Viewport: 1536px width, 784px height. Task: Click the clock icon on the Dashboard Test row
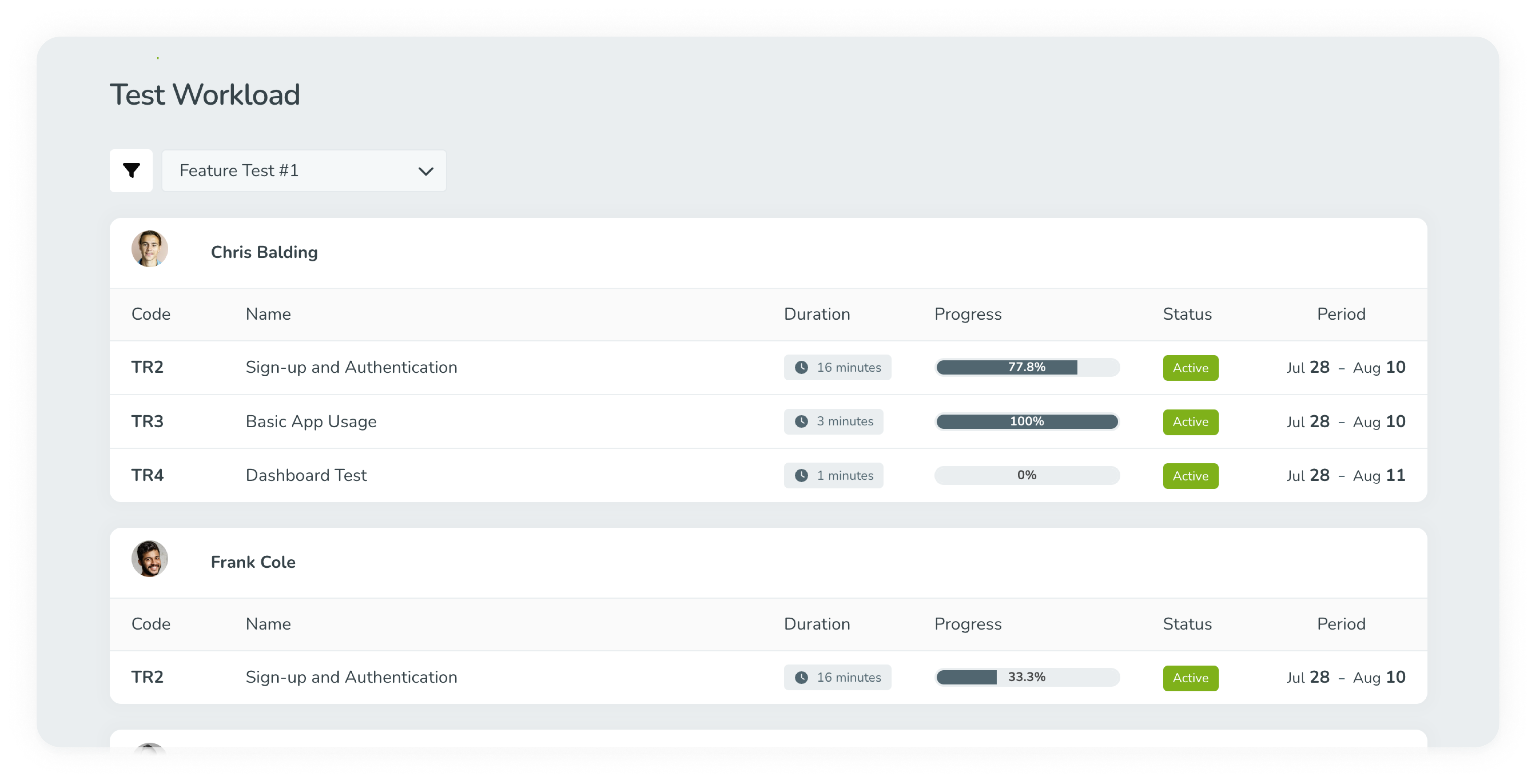tap(802, 475)
